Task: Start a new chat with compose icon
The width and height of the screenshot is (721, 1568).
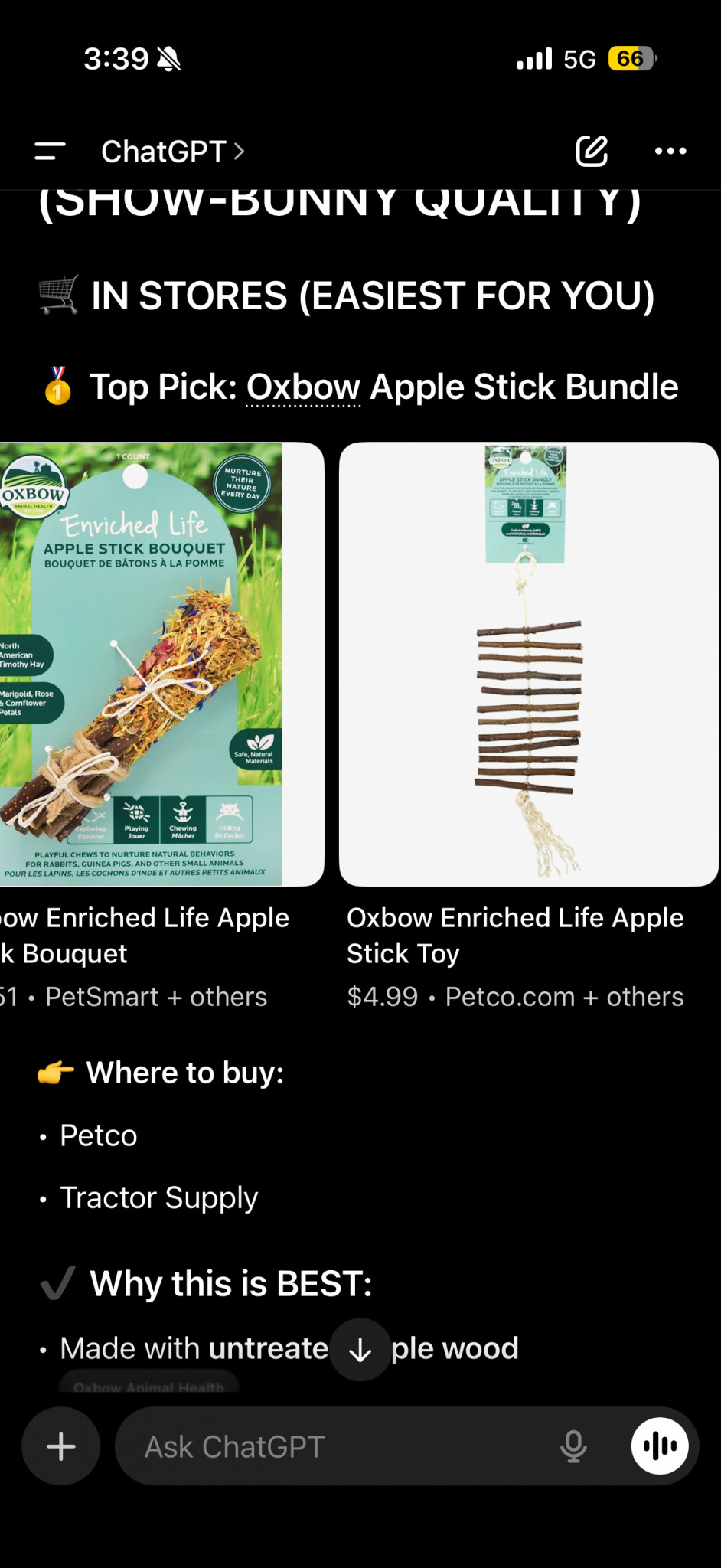Action: 592,151
